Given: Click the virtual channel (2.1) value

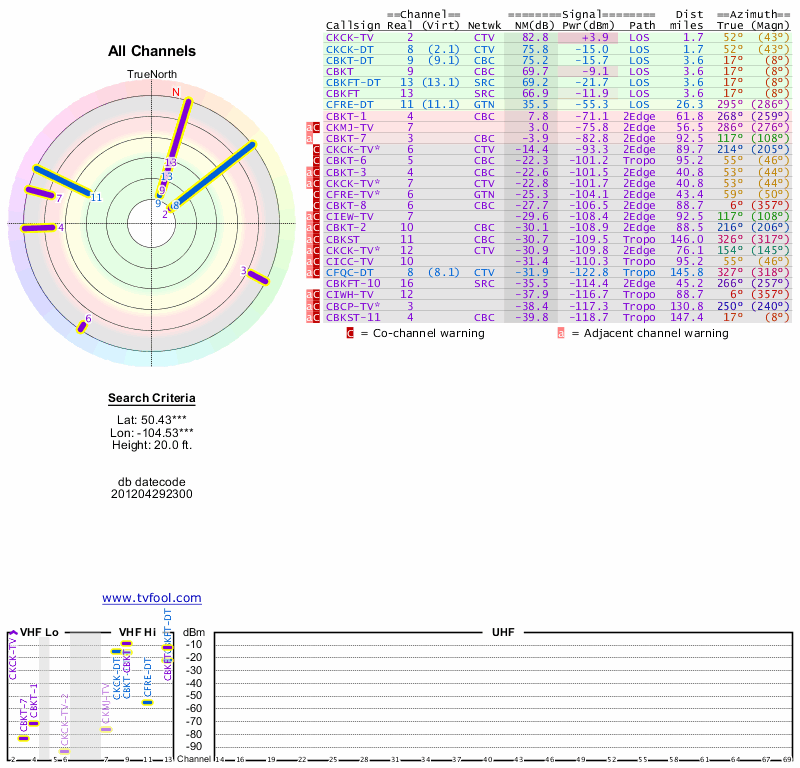Looking at the screenshot, I should click(x=443, y=49).
